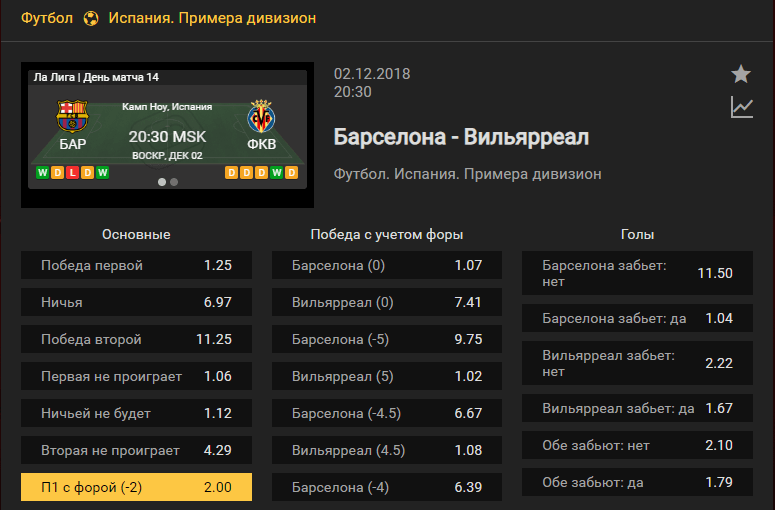Click the Голы market column header
Screen dimensions: 775x510
click(638, 235)
